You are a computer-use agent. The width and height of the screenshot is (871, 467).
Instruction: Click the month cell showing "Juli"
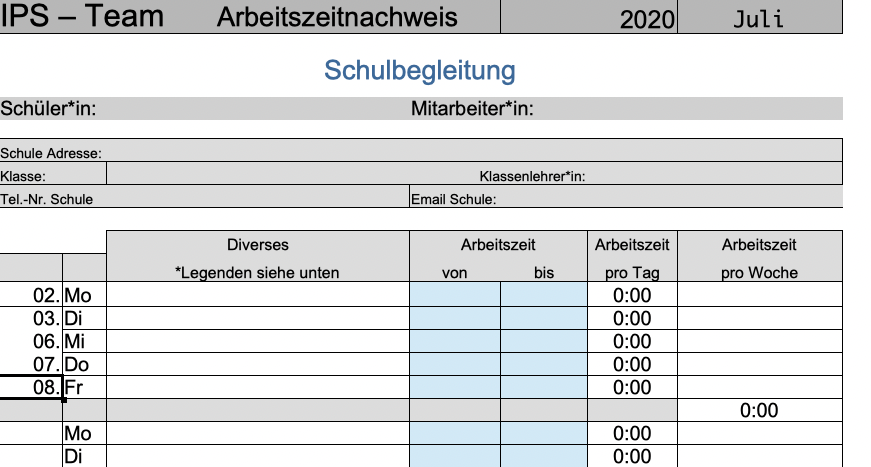point(758,19)
